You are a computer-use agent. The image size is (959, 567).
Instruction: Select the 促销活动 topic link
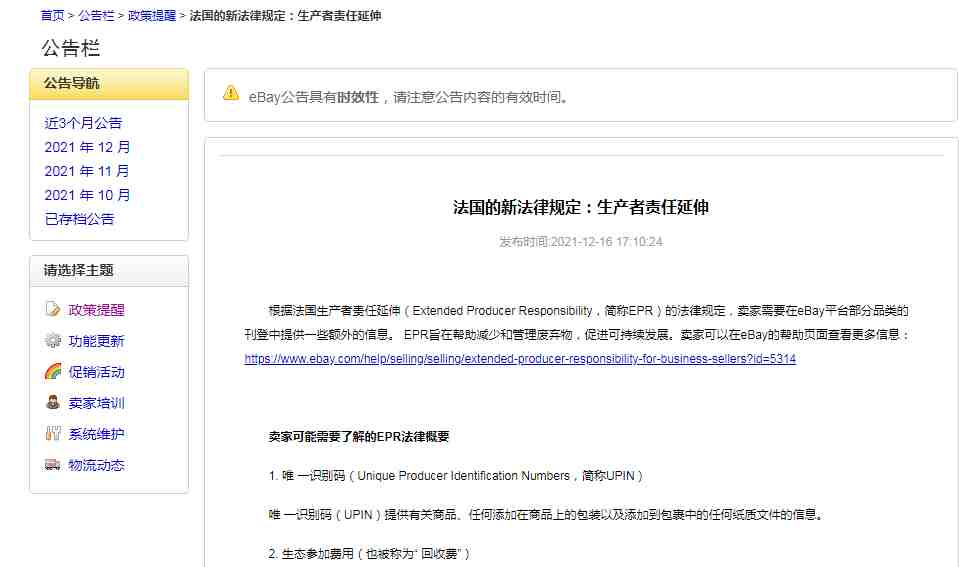pos(96,372)
